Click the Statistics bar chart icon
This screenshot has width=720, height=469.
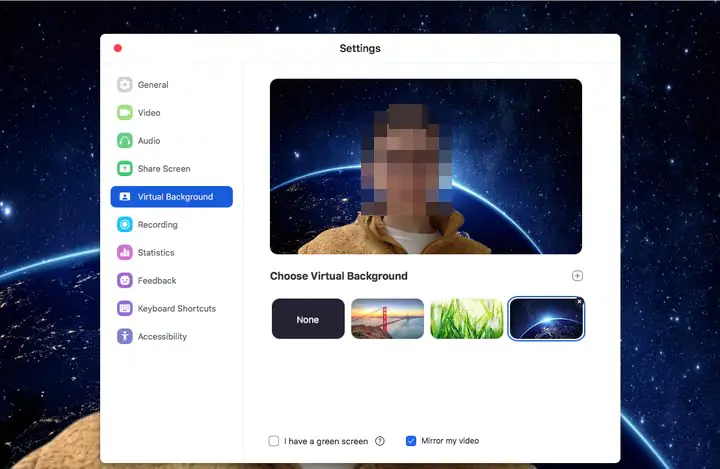[x=124, y=253]
